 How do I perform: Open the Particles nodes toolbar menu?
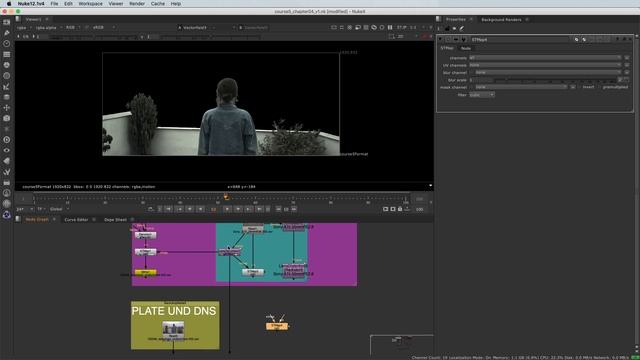coord(7,129)
